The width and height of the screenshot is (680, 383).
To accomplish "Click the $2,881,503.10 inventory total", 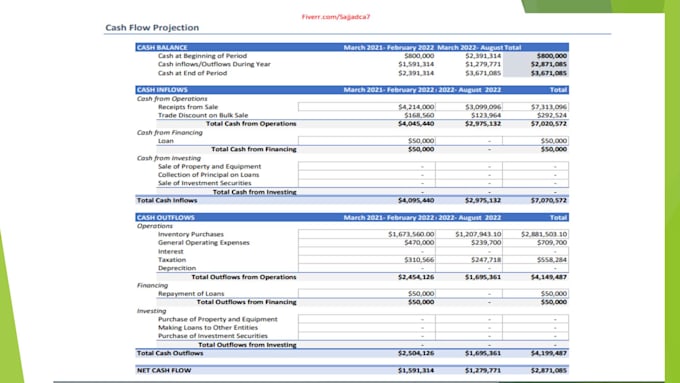I will tap(544, 234).
